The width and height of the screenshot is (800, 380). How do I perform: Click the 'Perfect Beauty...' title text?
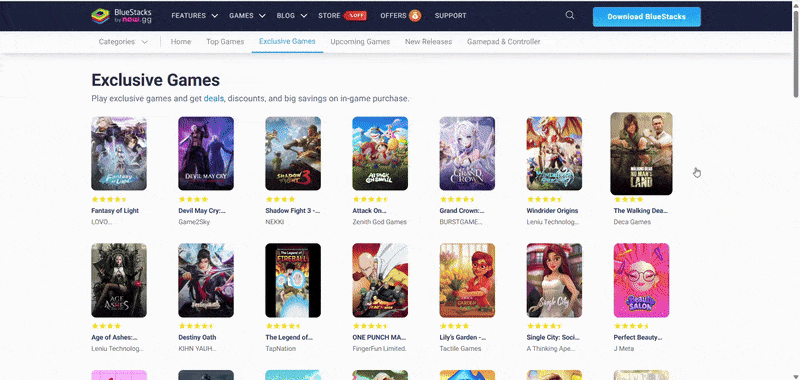[x=638, y=337]
